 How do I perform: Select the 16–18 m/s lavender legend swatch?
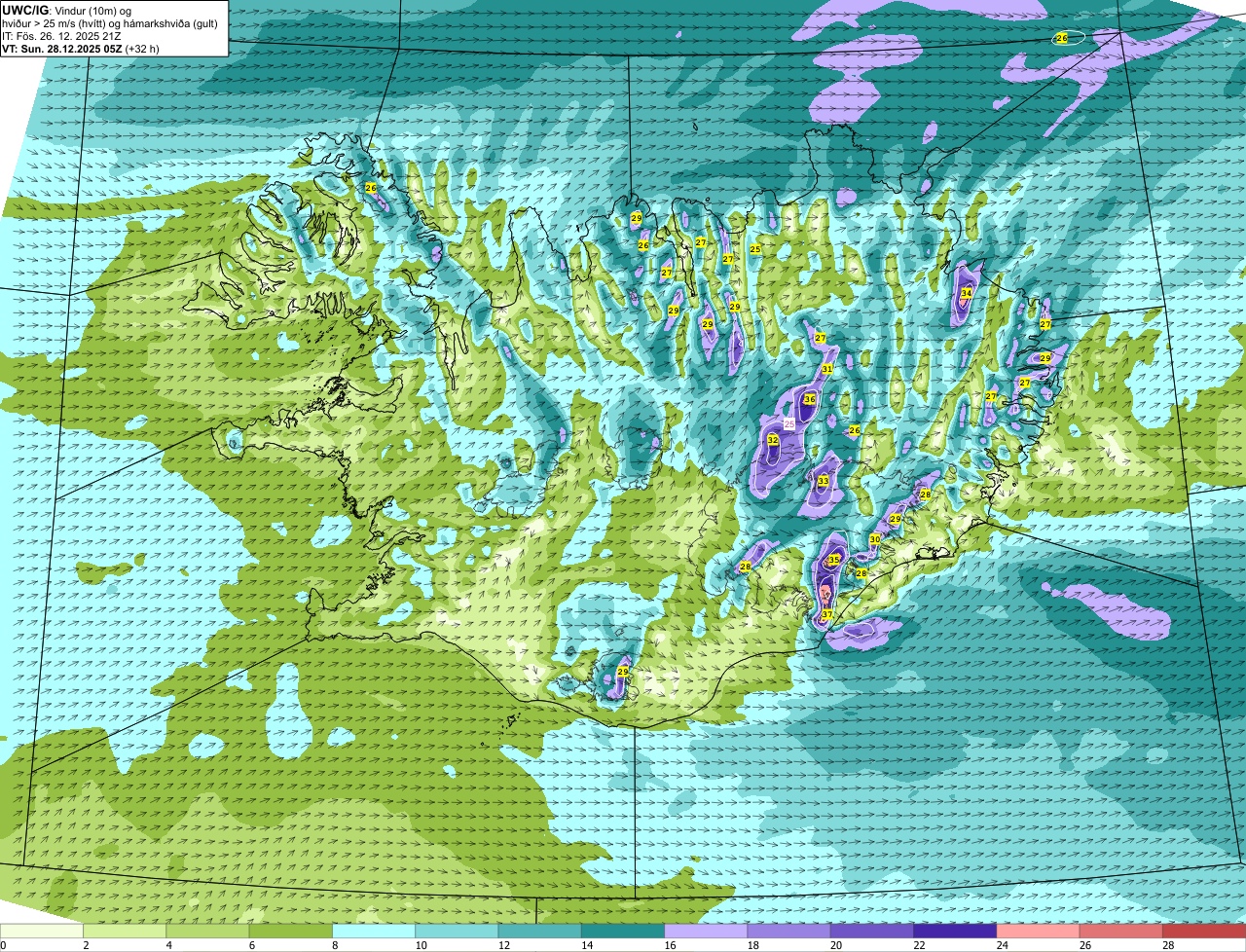point(706,931)
